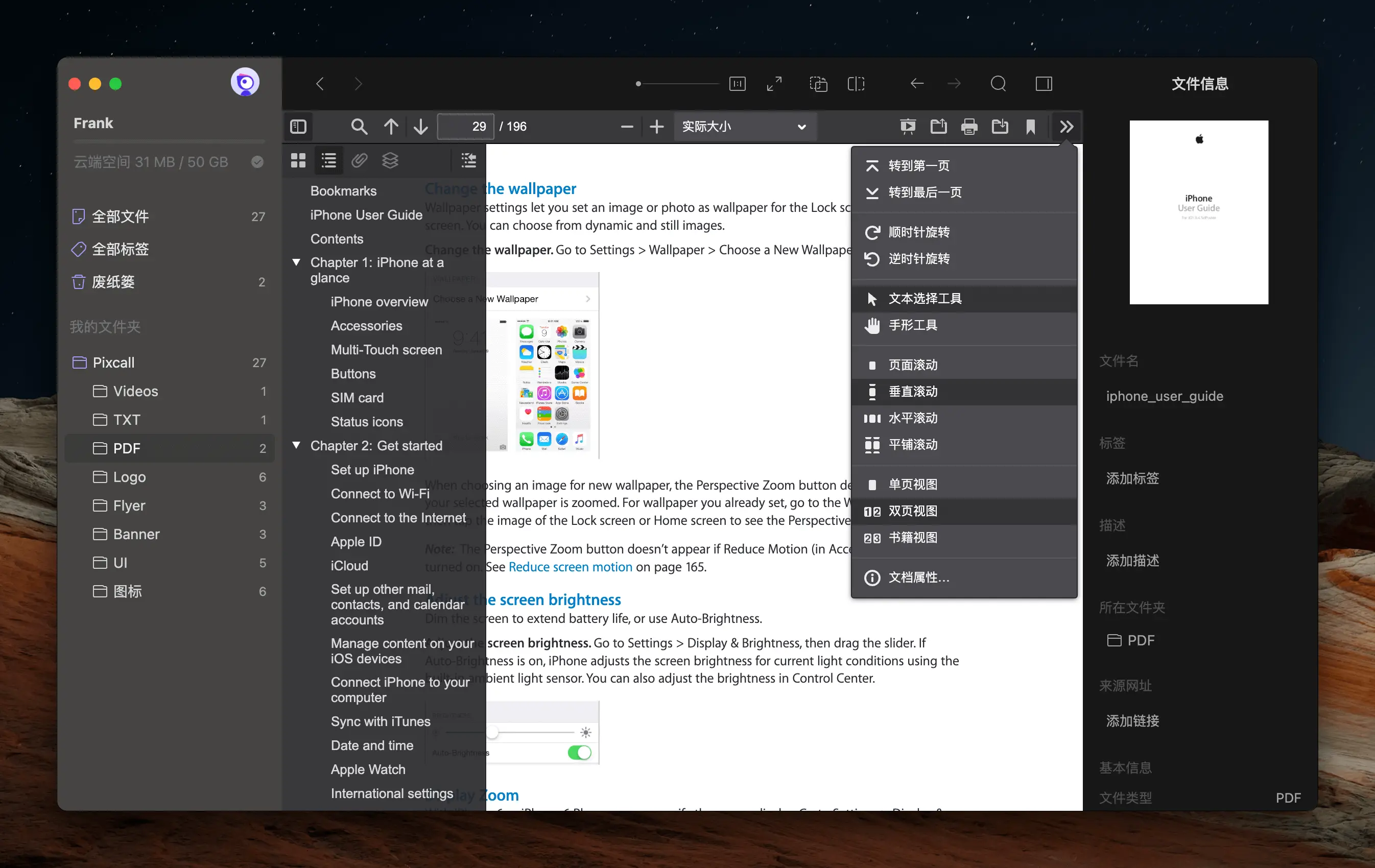Screen dimensions: 1375x868
Task: Switch to 书籍视图 mode
Action: click(964, 538)
